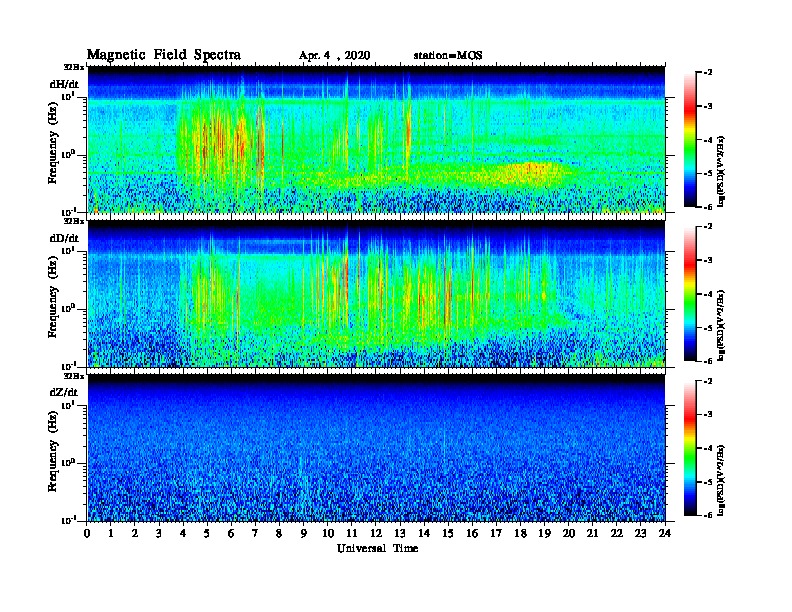Click the dZ/dt spectrogram plot
The height and width of the screenshot is (612, 792).
coord(376,448)
